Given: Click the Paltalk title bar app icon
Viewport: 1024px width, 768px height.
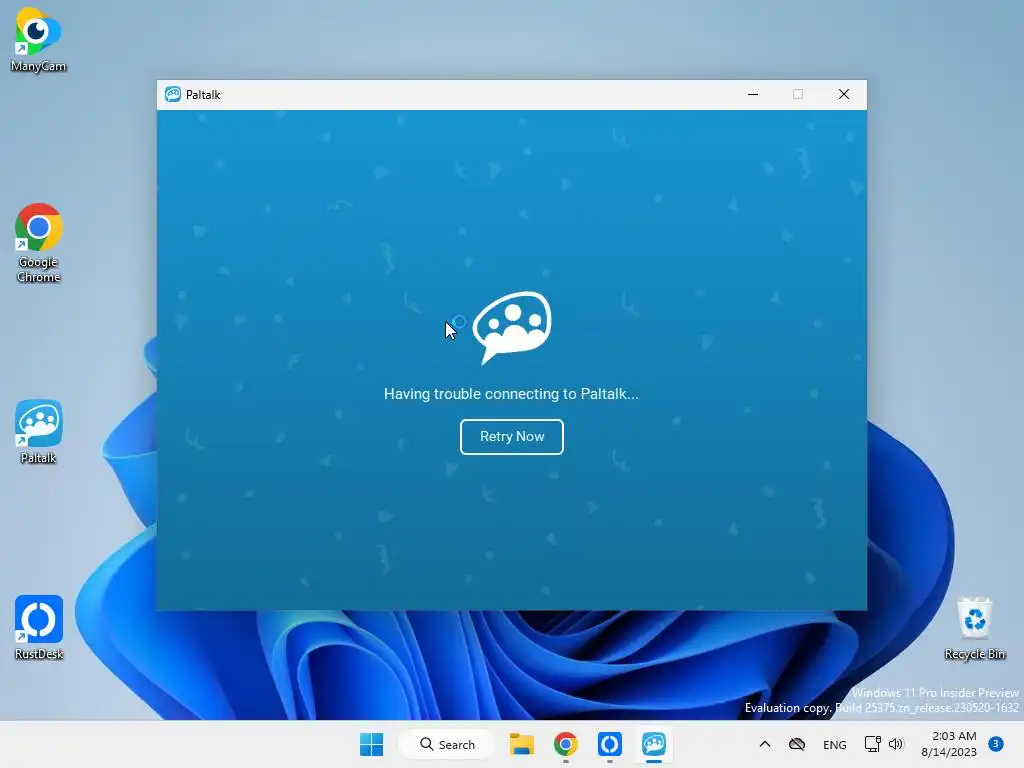Looking at the screenshot, I should (172, 95).
